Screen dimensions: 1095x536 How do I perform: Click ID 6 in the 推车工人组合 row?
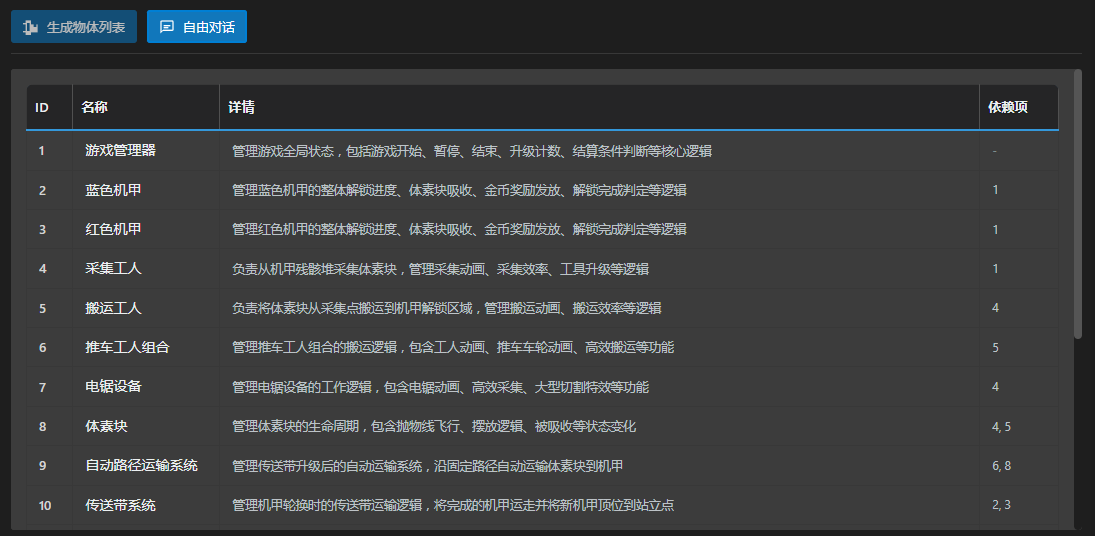click(x=42, y=348)
